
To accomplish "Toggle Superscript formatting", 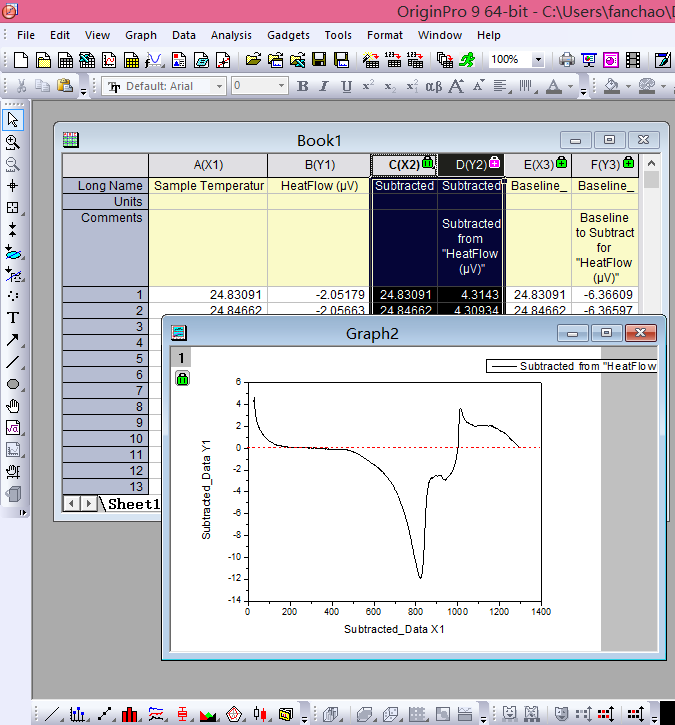I will pos(368,86).
